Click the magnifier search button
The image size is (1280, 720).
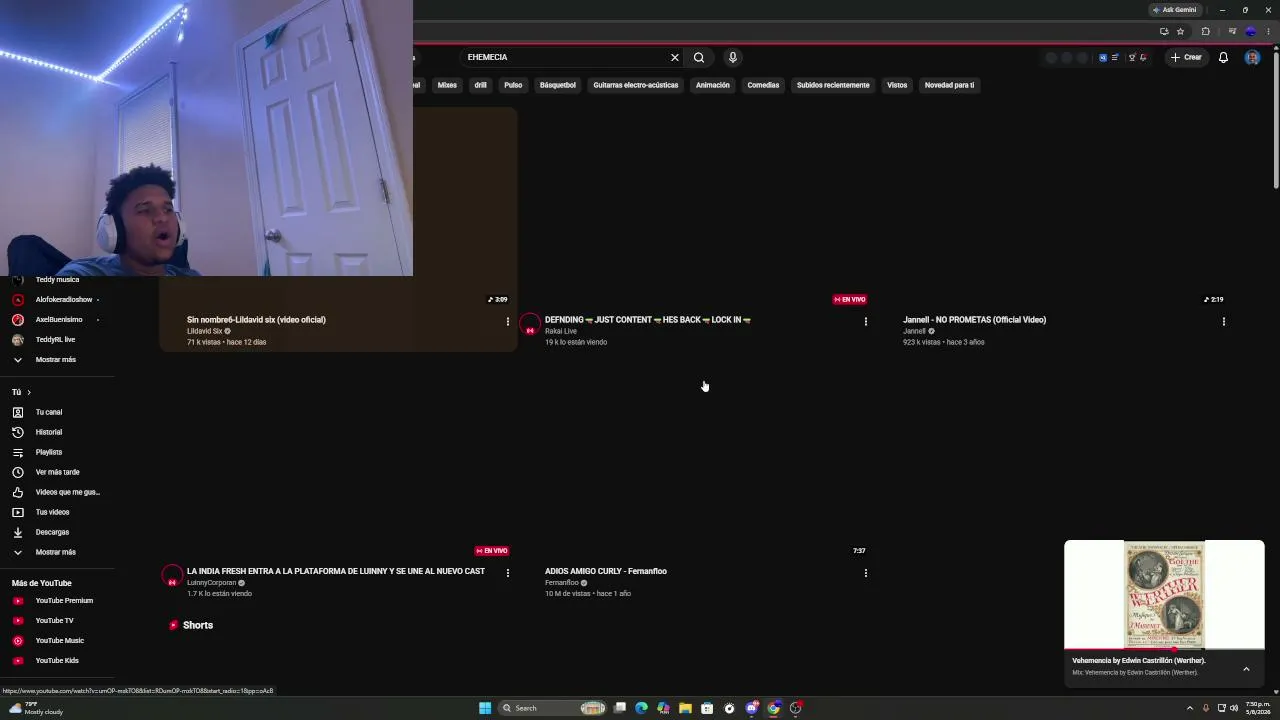pyautogui.click(x=699, y=57)
